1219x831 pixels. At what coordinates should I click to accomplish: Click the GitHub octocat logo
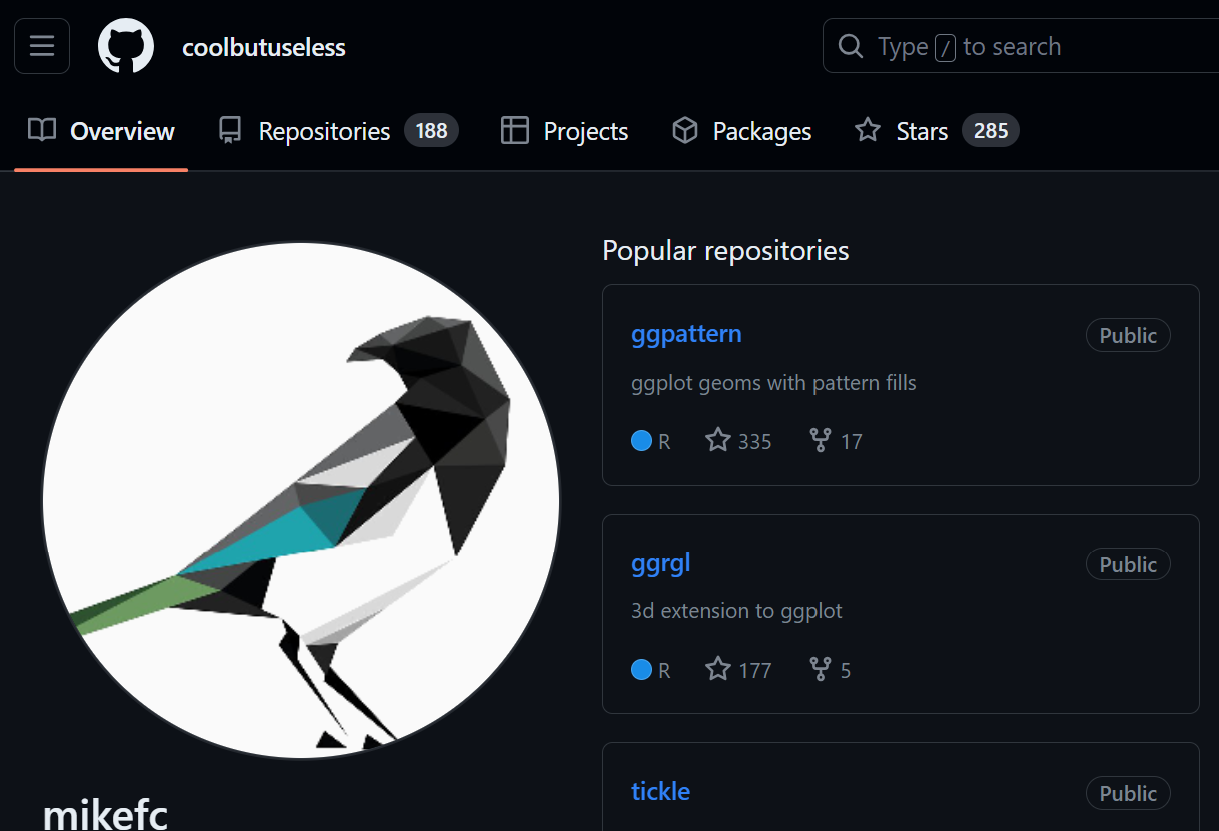[126, 46]
